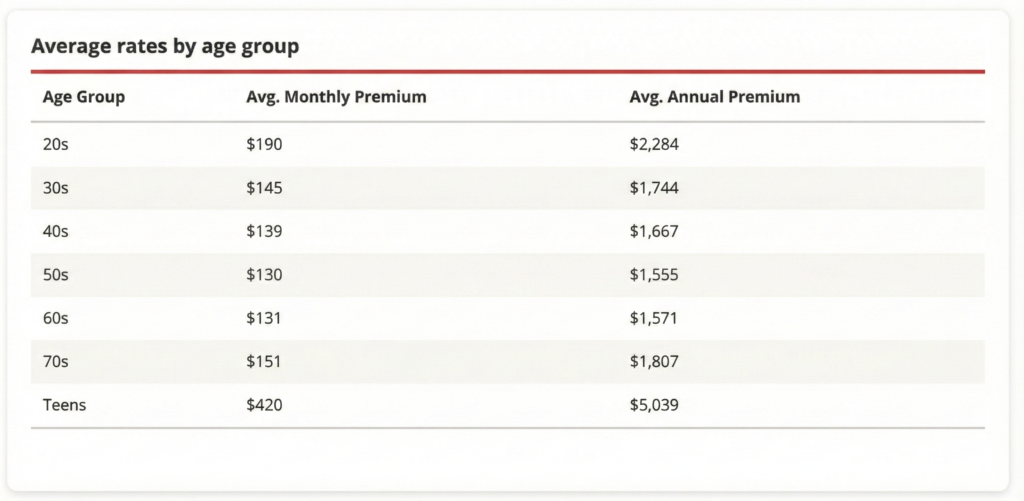This screenshot has height=501, width=1024.
Task: Select the 50s age group row label
Action: click(x=56, y=275)
